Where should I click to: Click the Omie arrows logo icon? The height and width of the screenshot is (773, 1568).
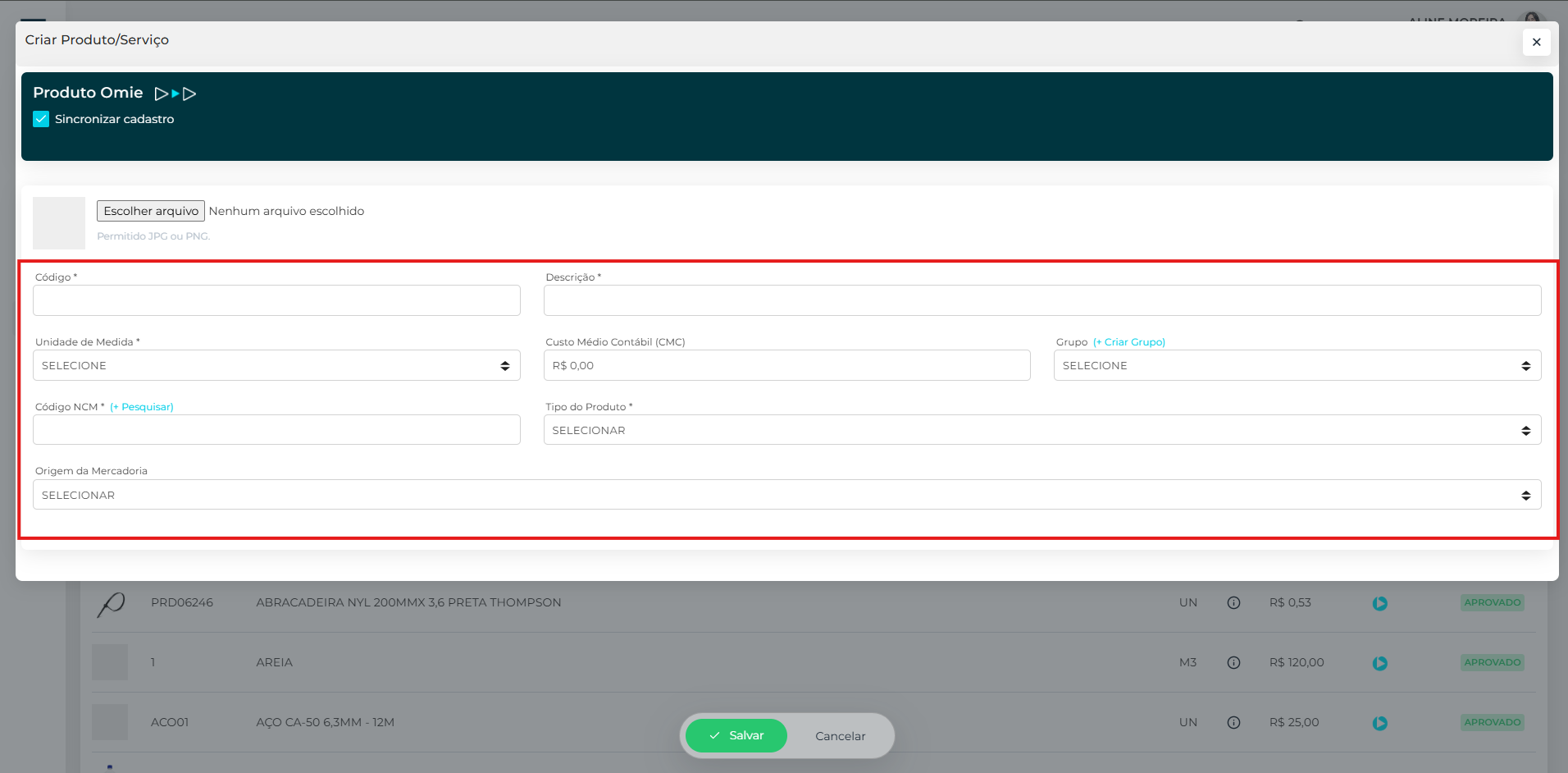[175, 94]
